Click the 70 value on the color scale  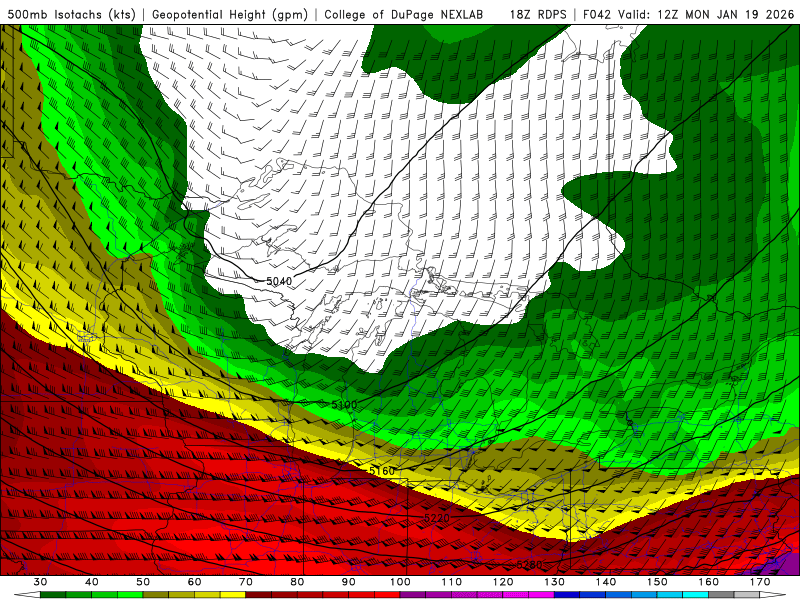click(246, 582)
